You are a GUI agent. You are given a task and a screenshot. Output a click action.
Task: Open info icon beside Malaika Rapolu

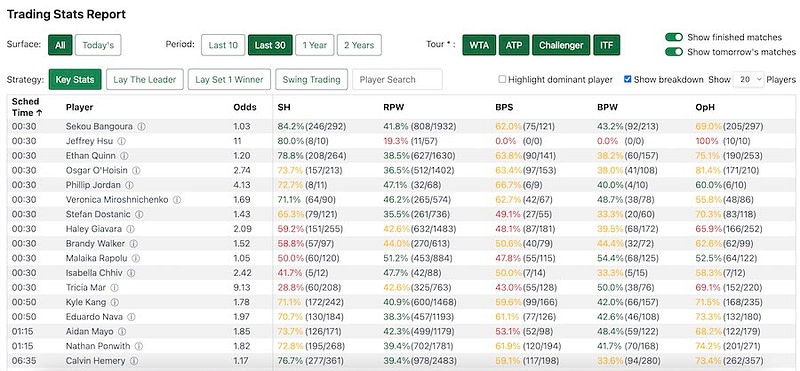click(136, 258)
